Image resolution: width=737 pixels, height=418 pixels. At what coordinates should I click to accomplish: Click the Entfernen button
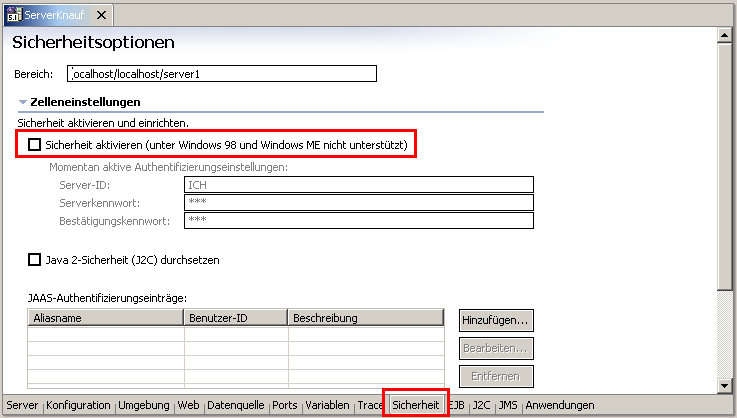point(496,376)
